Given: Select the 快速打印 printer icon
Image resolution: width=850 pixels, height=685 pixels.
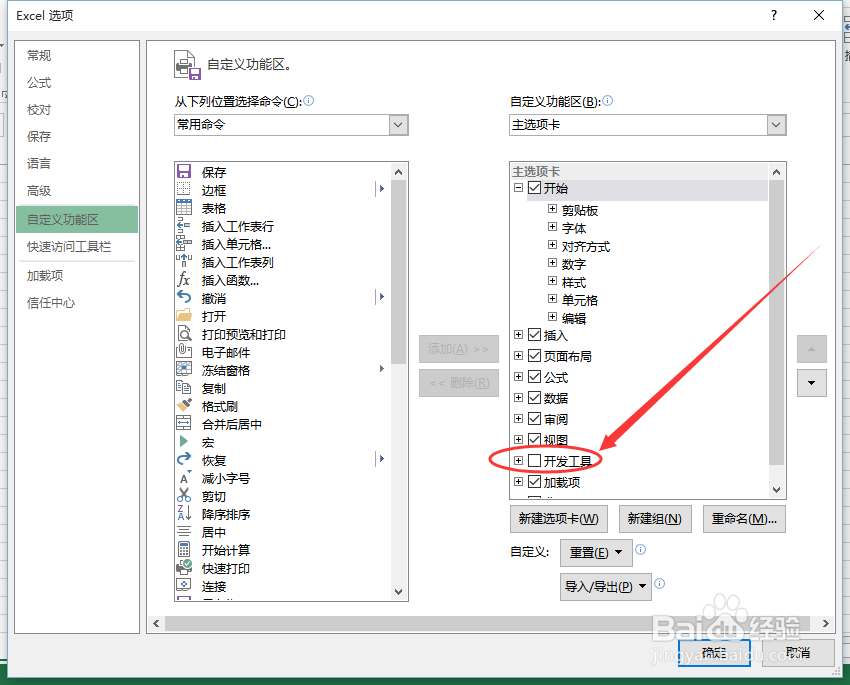Looking at the screenshot, I should pos(184,567).
